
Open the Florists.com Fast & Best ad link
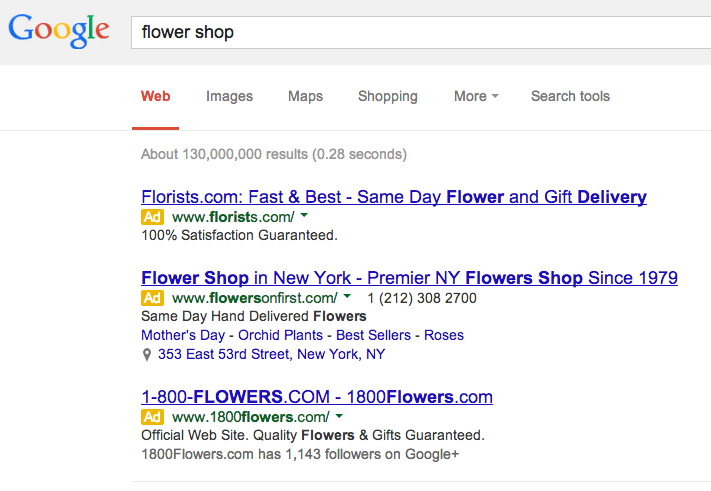click(x=394, y=197)
